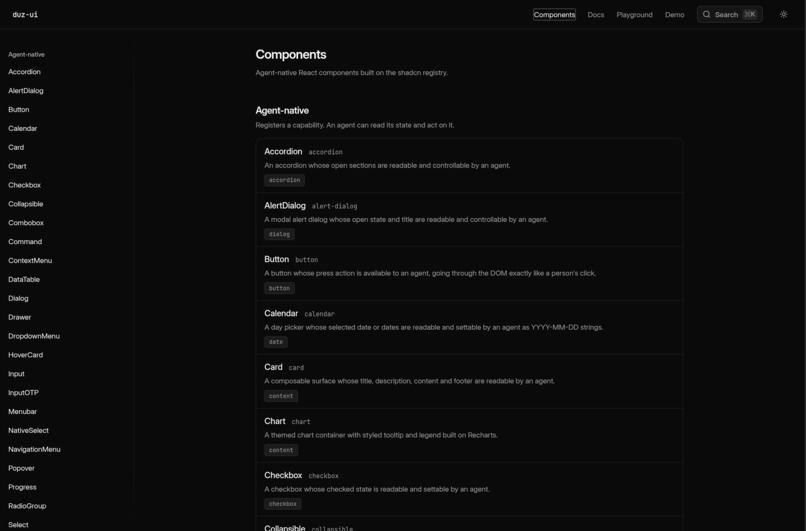Image resolution: width=806 pixels, height=531 pixels.
Task: Click the 'content' tag under Card
Action: (x=281, y=396)
